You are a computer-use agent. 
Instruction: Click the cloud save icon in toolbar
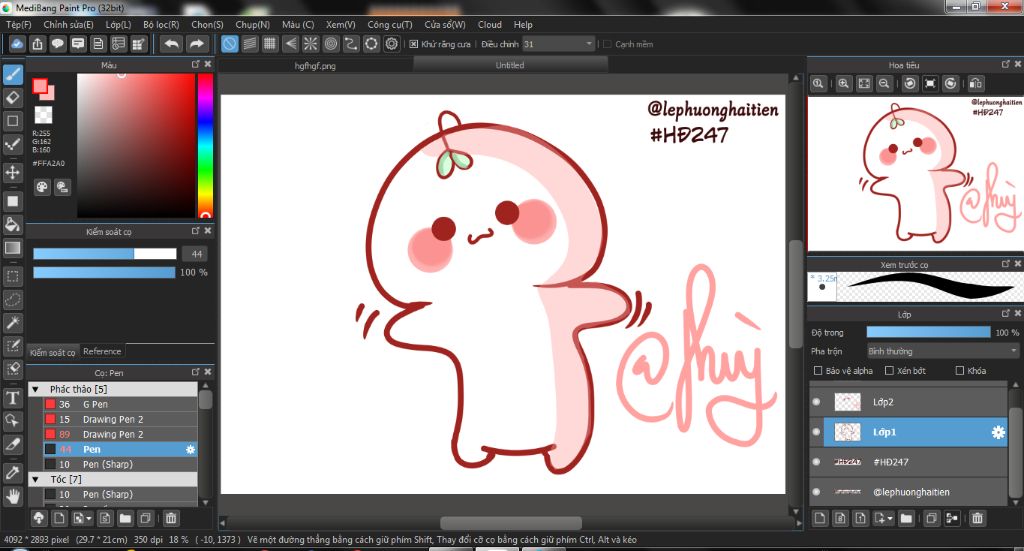(x=17, y=44)
